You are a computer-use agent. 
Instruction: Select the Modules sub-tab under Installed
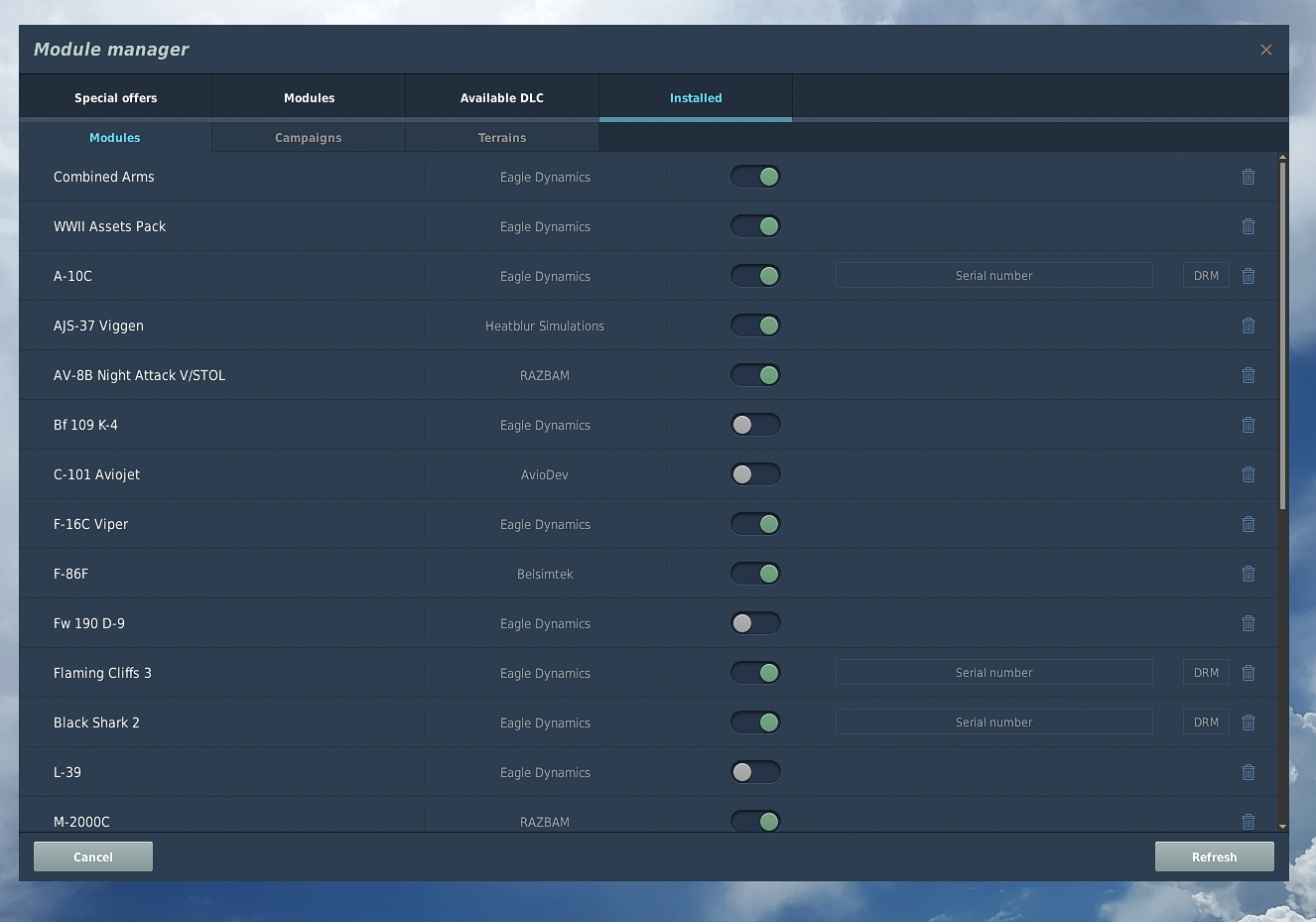(115, 137)
